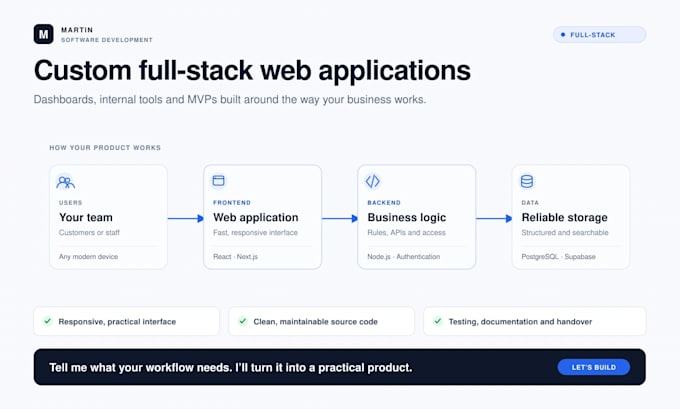Select the Reliable storage card
Image resolution: width=680 pixels, height=409 pixels.
pos(571,217)
